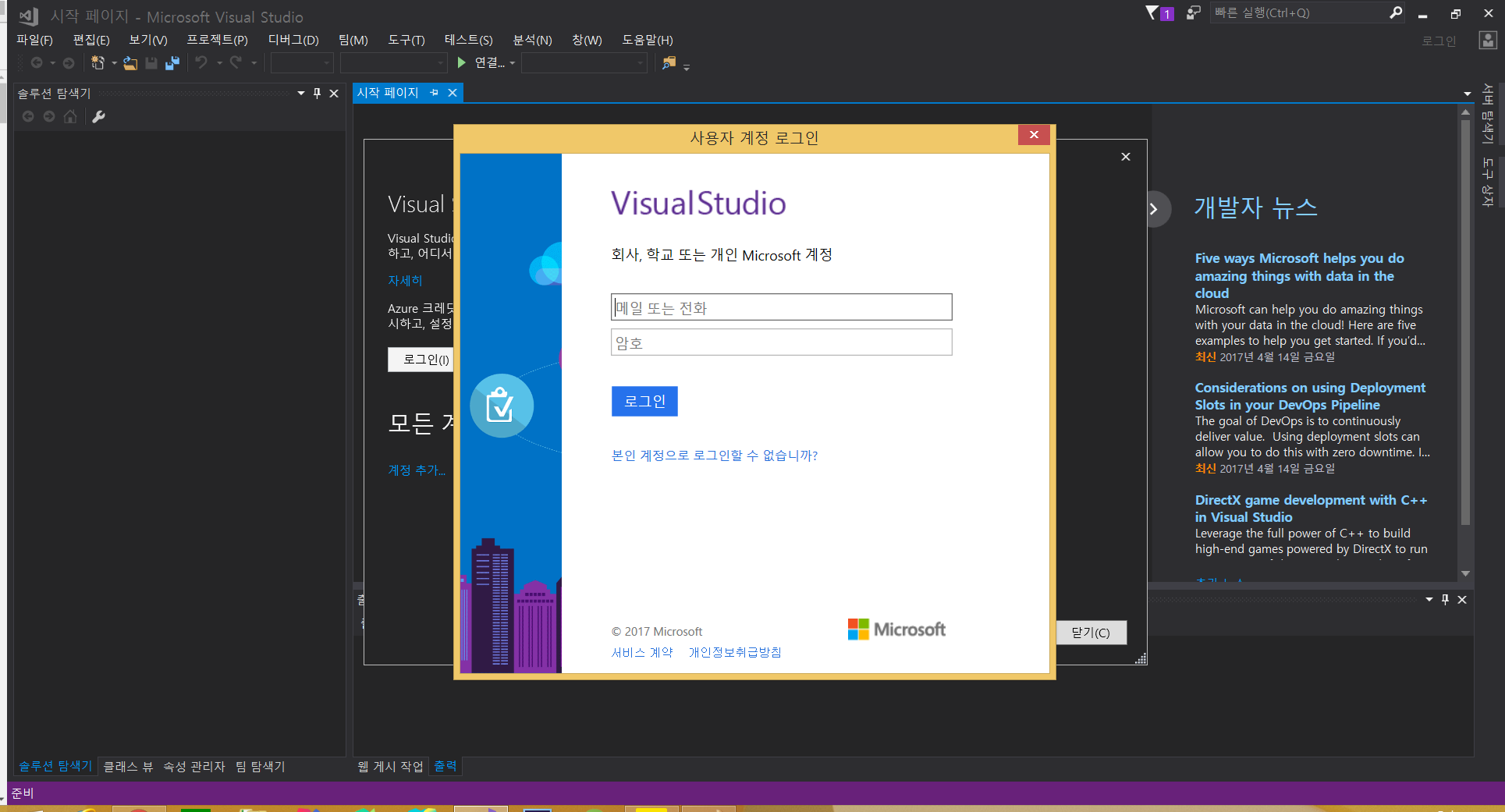Click the blue 로그인 button in dialog
The image size is (1505, 812).
point(644,401)
